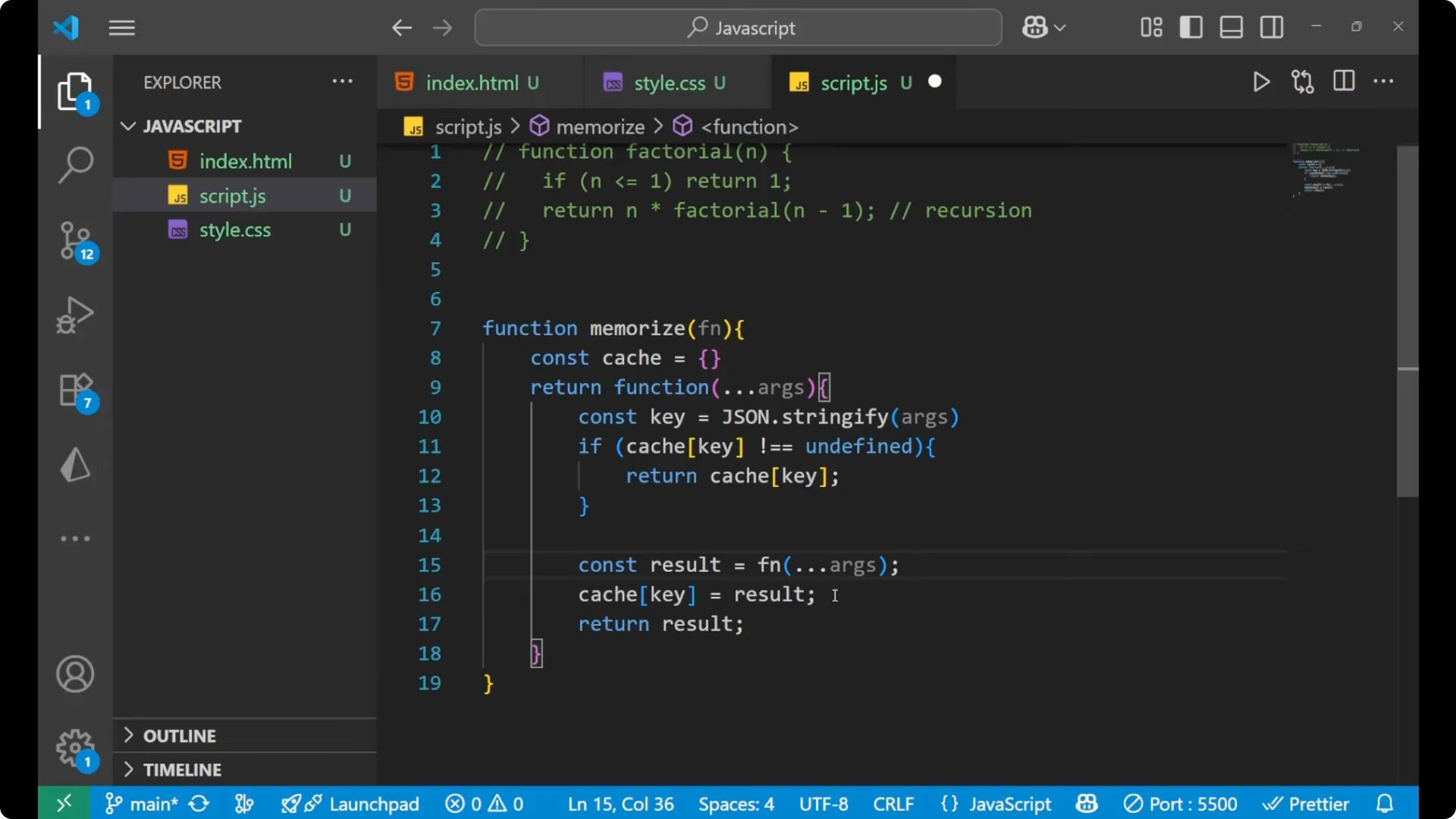Open the accounts icon in the activity bar

coord(75,674)
